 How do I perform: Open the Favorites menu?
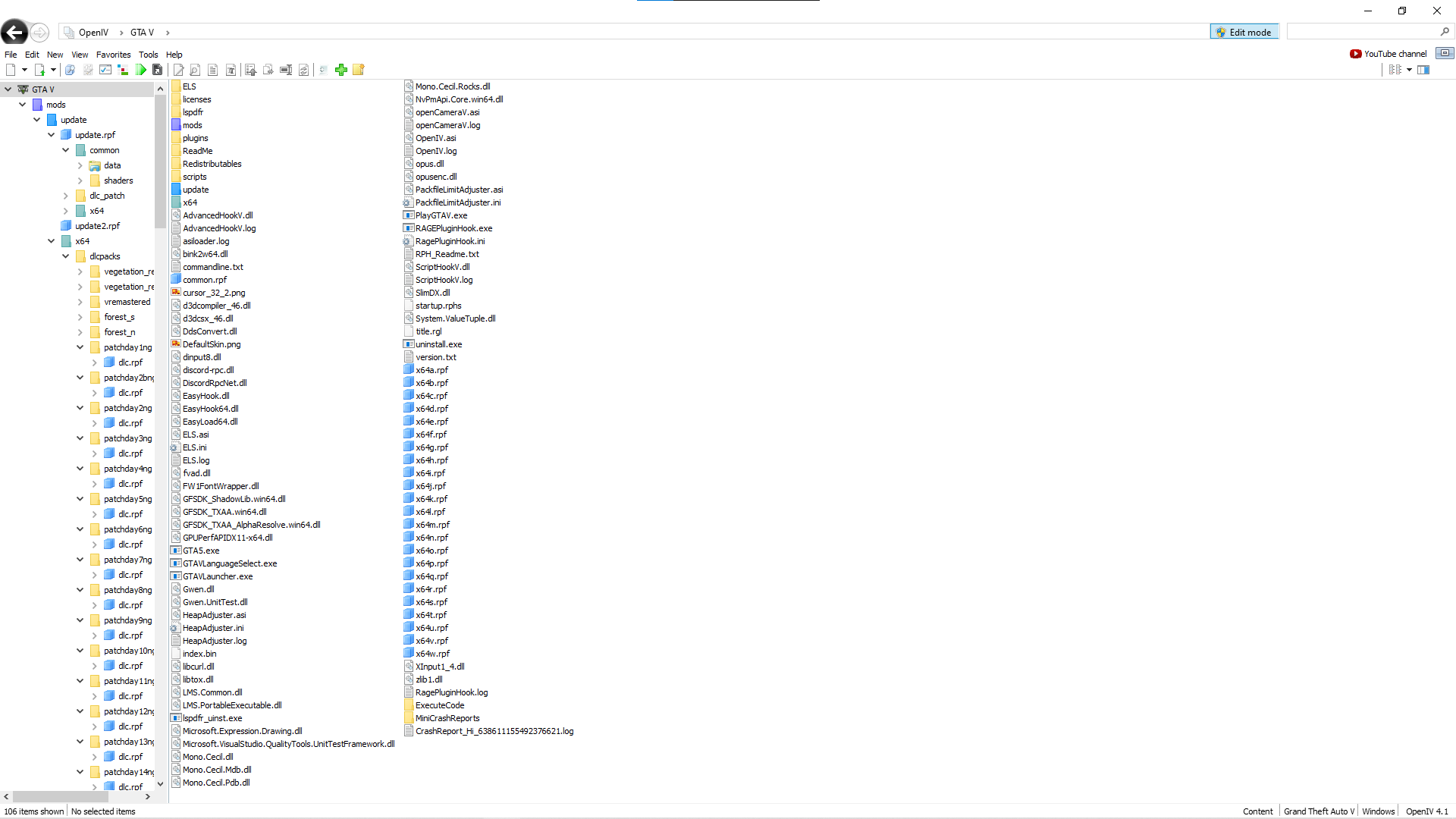pyautogui.click(x=113, y=55)
